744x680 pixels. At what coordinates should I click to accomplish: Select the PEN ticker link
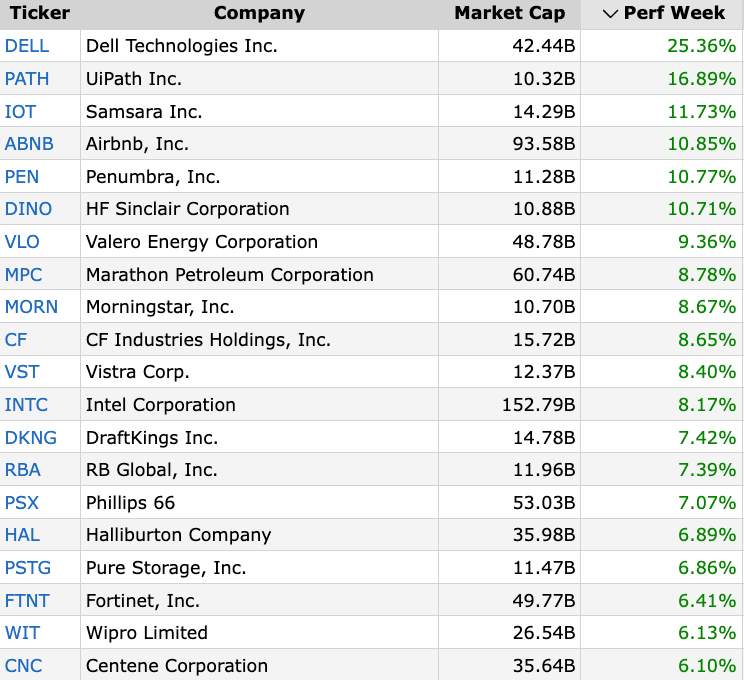pos(22,177)
